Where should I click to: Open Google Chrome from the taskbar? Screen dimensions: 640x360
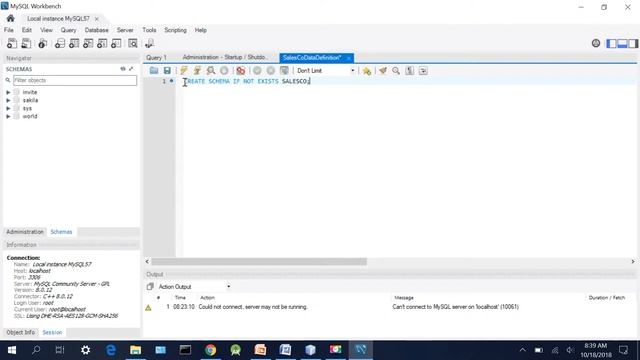pos(211,350)
